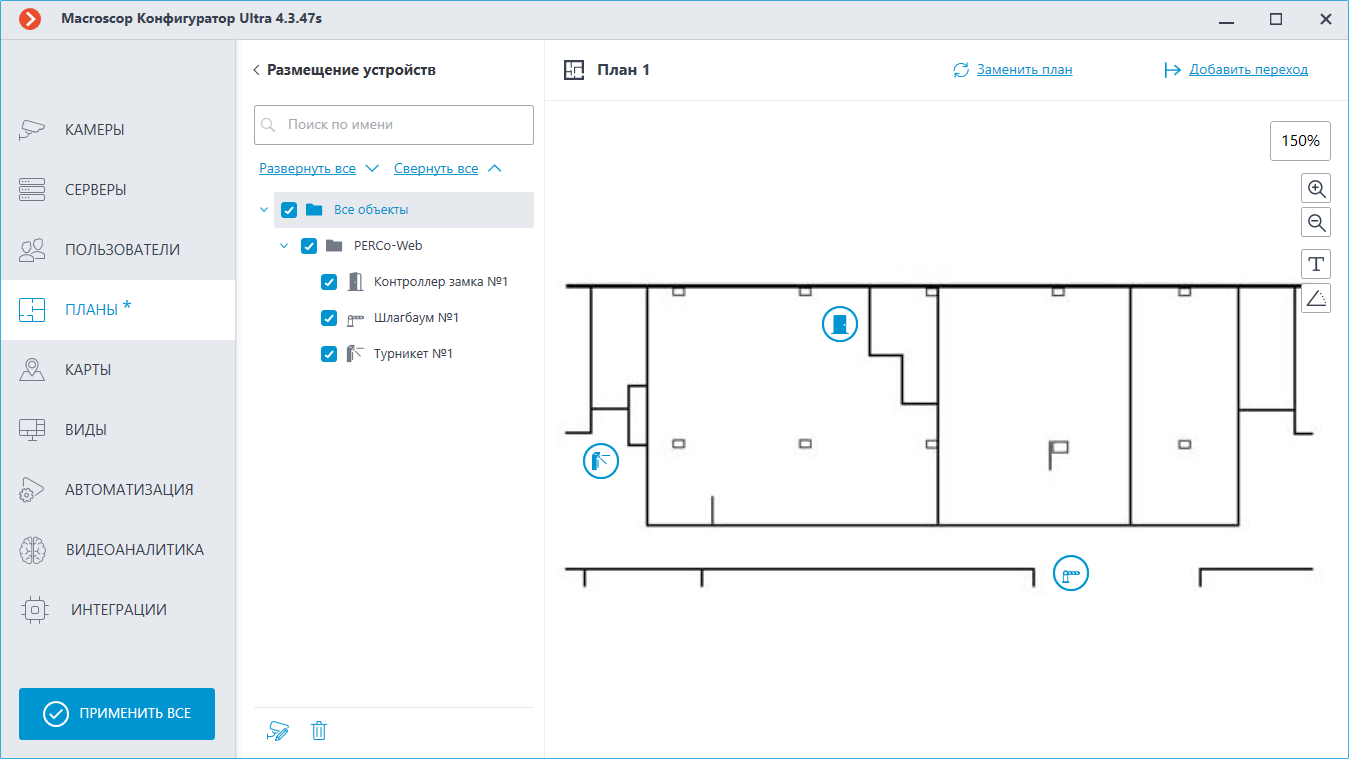Open the Plans section icon
Screen dimensions: 1349x759
[32, 309]
